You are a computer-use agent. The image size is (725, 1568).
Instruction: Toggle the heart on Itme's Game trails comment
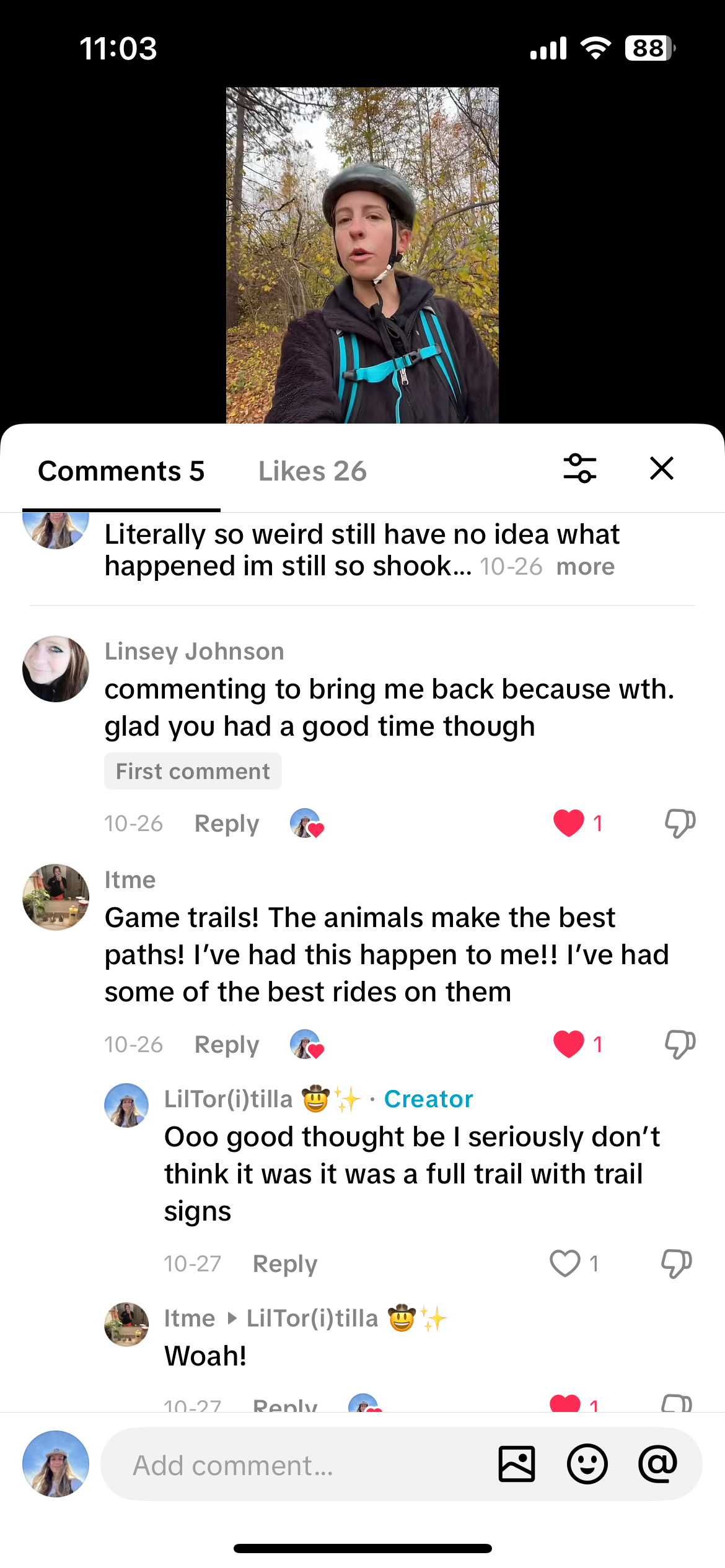(x=569, y=1044)
